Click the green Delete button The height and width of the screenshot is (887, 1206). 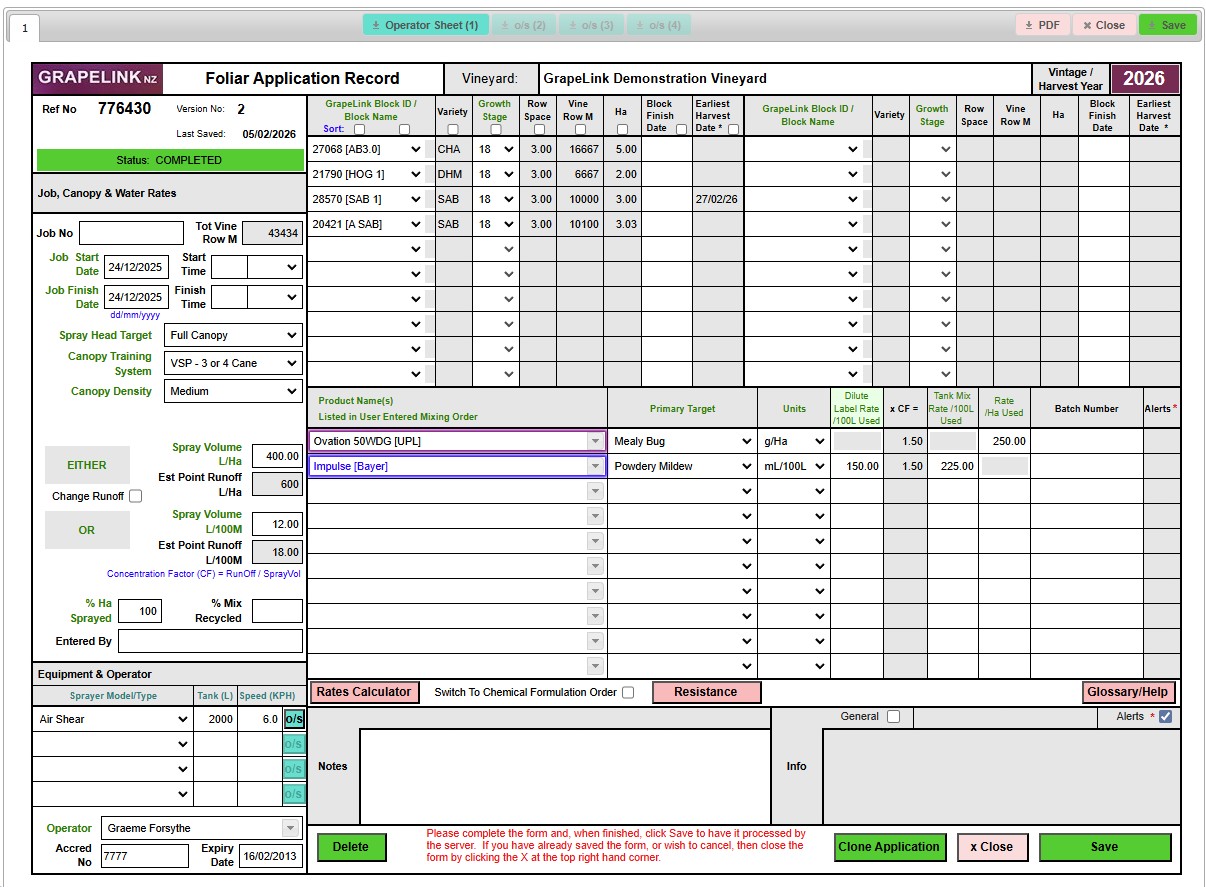tap(350, 847)
